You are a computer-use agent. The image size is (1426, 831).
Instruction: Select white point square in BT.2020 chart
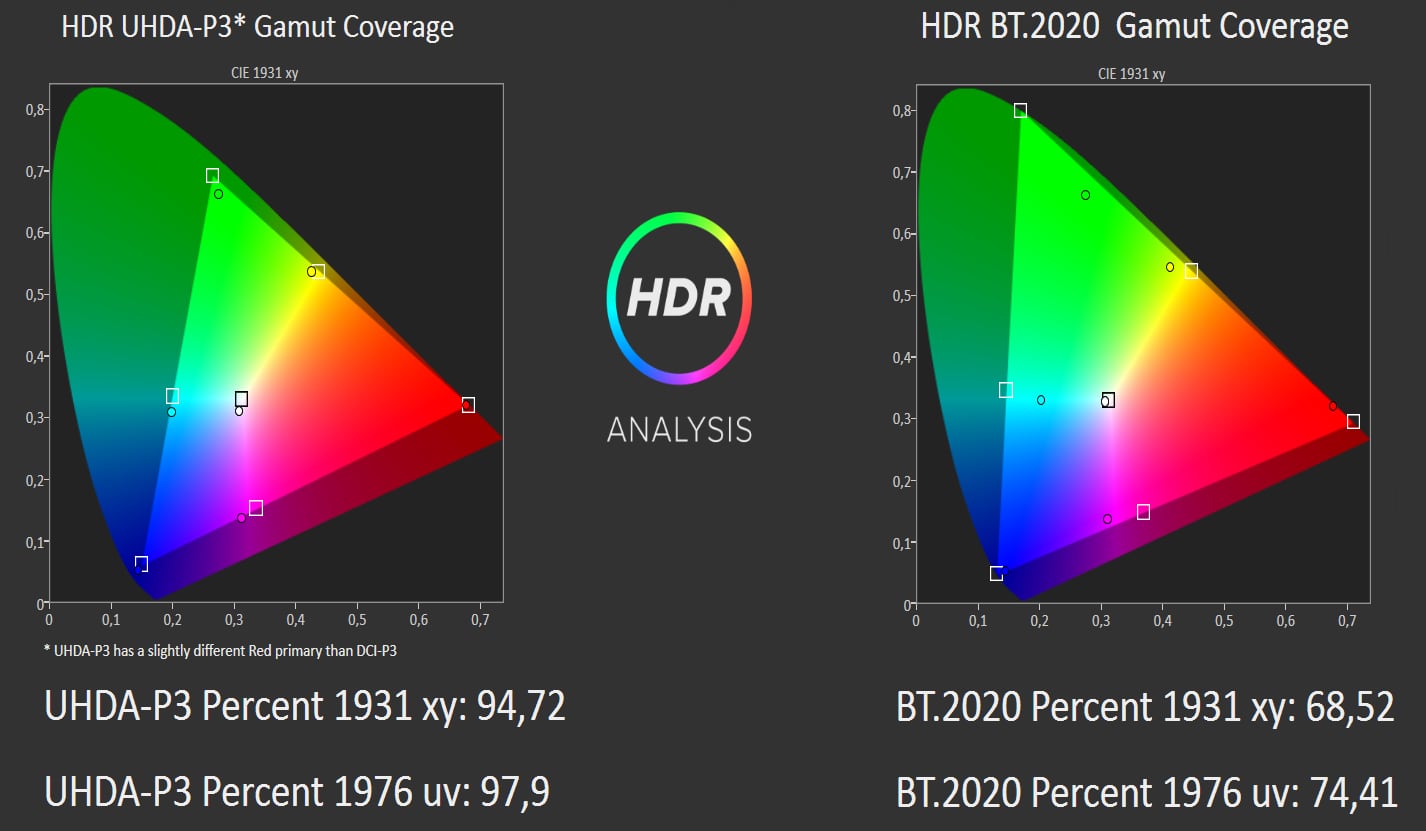click(1108, 400)
